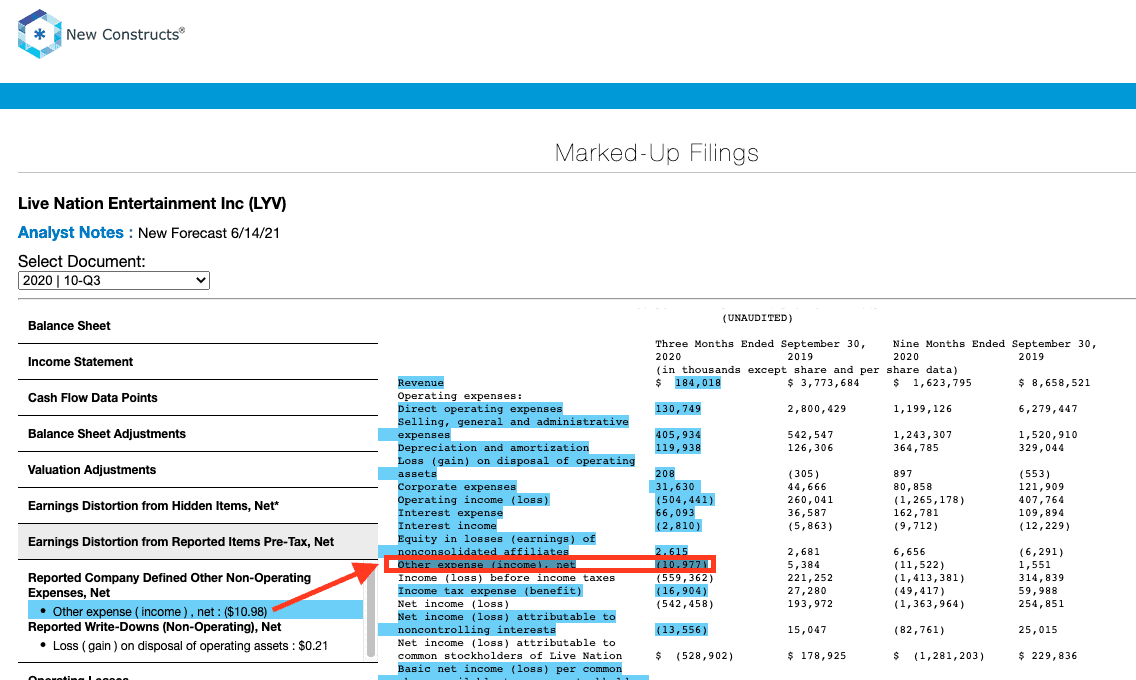Click the highlighted Interest expense label
Image resolution: width=1136 pixels, height=680 pixels.
[x=450, y=513]
